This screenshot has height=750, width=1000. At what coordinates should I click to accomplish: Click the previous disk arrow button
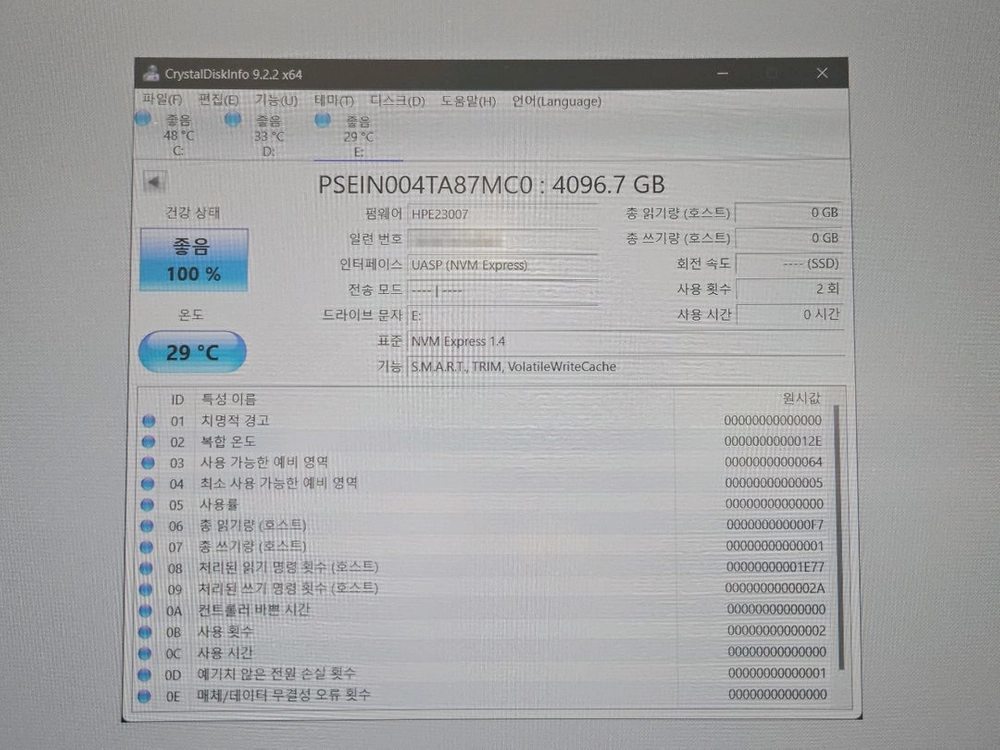[x=155, y=182]
